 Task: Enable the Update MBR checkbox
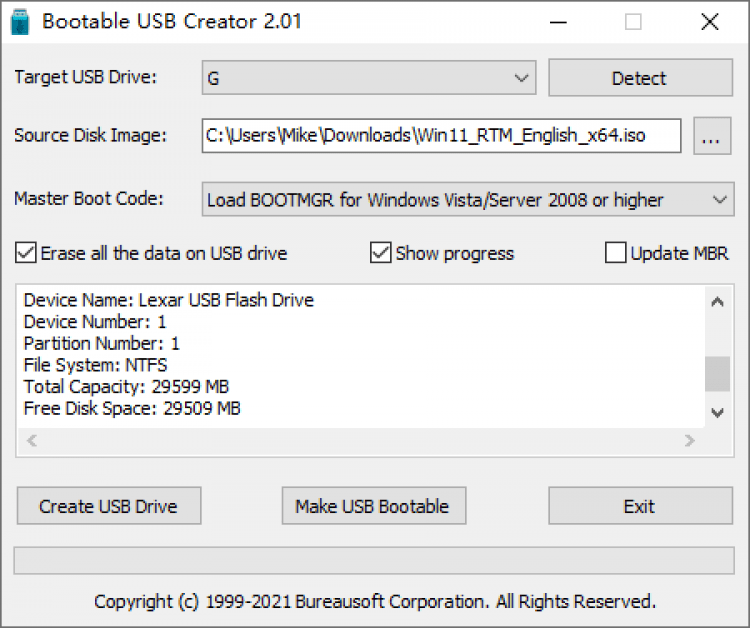[616, 253]
